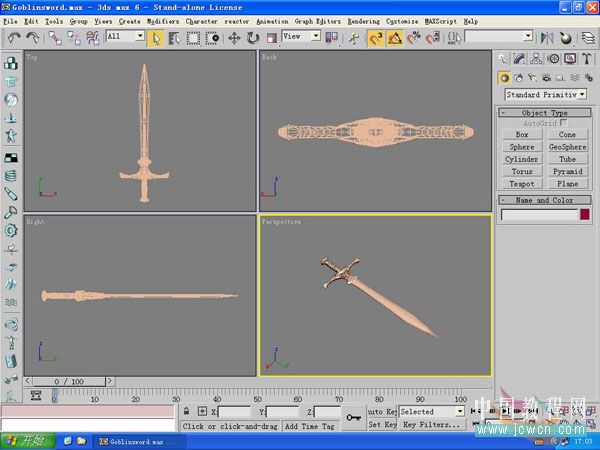
Task: Switch to the Display panel tab
Action: point(570,59)
